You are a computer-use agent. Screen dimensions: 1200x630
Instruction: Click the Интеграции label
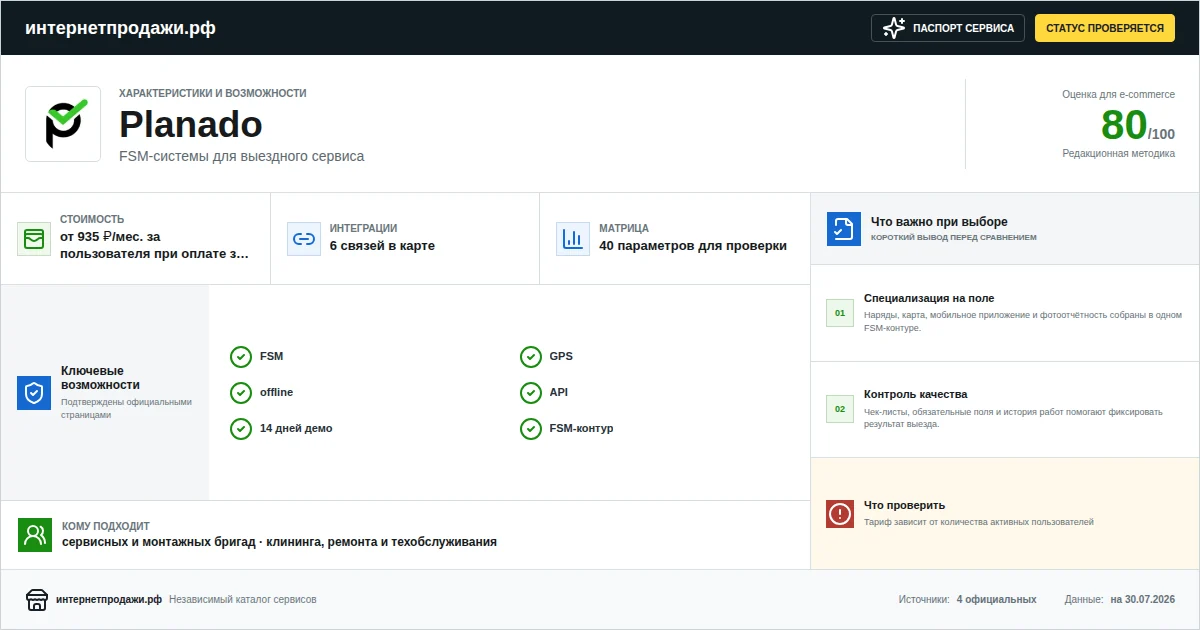tap(363, 228)
